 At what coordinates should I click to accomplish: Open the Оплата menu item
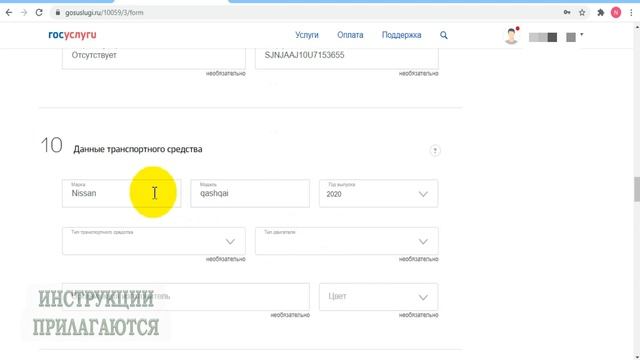(x=350, y=35)
